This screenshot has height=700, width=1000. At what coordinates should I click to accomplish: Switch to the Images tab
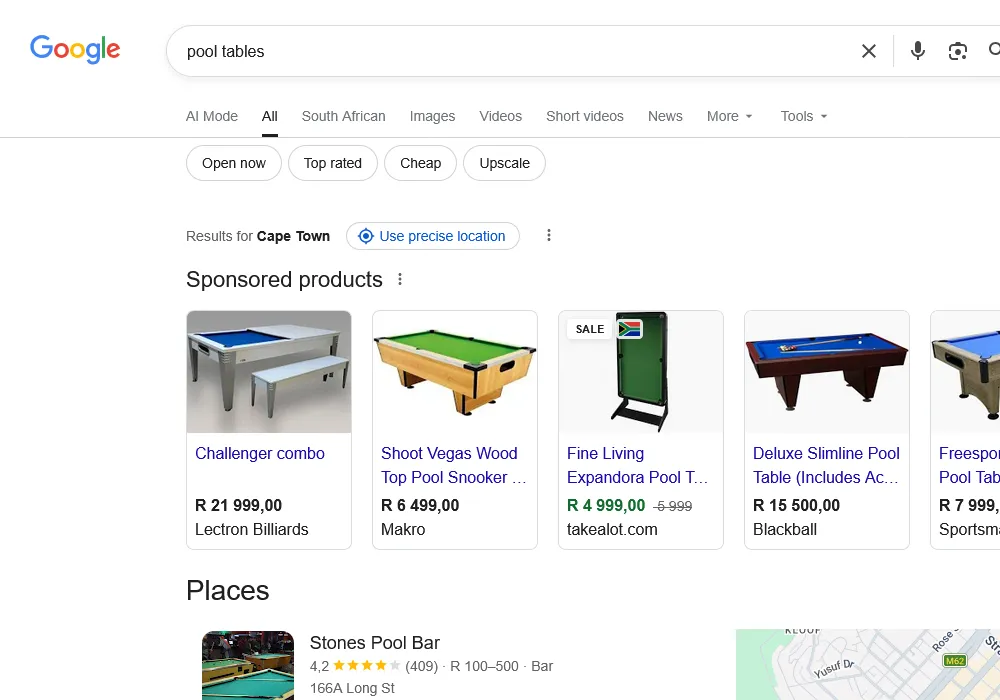tap(432, 116)
